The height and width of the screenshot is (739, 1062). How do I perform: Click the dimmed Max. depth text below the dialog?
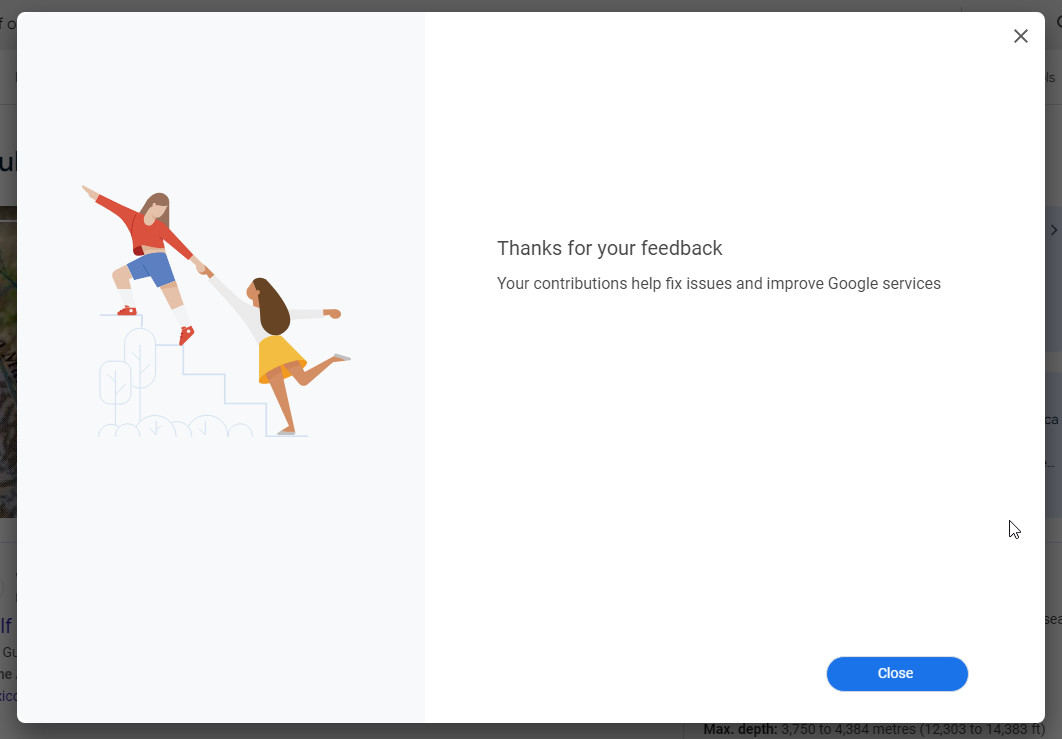pyautogui.click(x=874, y=730)
